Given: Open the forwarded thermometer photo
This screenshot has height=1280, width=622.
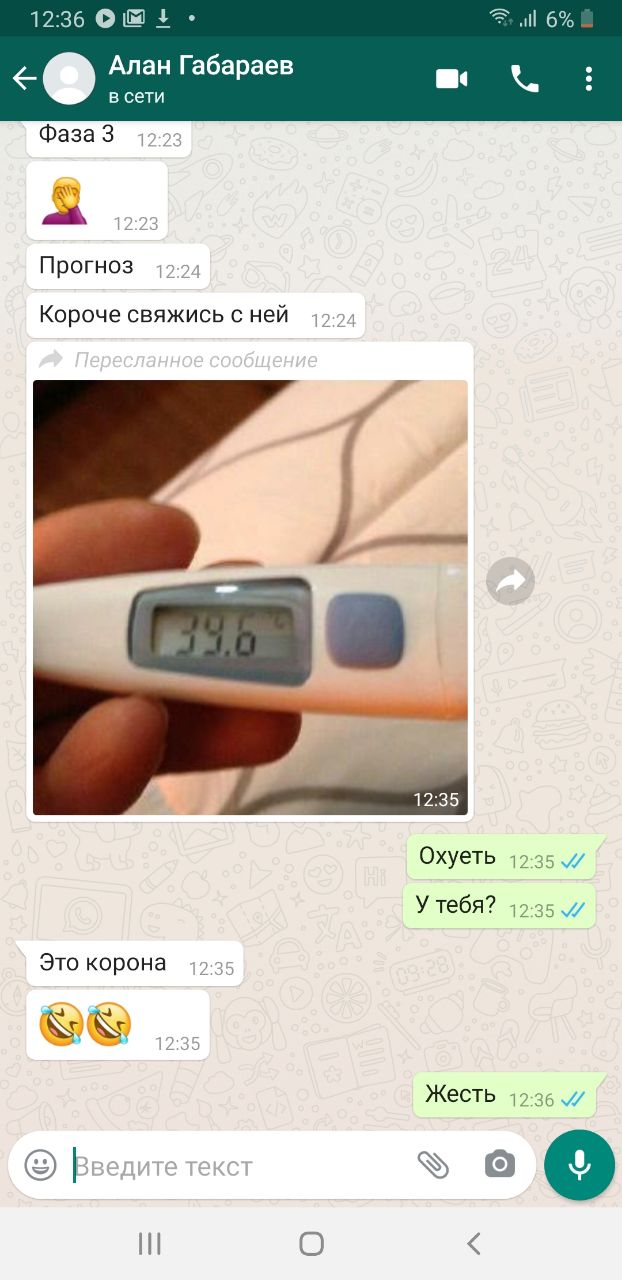Looking at the screenshot, I should tap(250, 597).
